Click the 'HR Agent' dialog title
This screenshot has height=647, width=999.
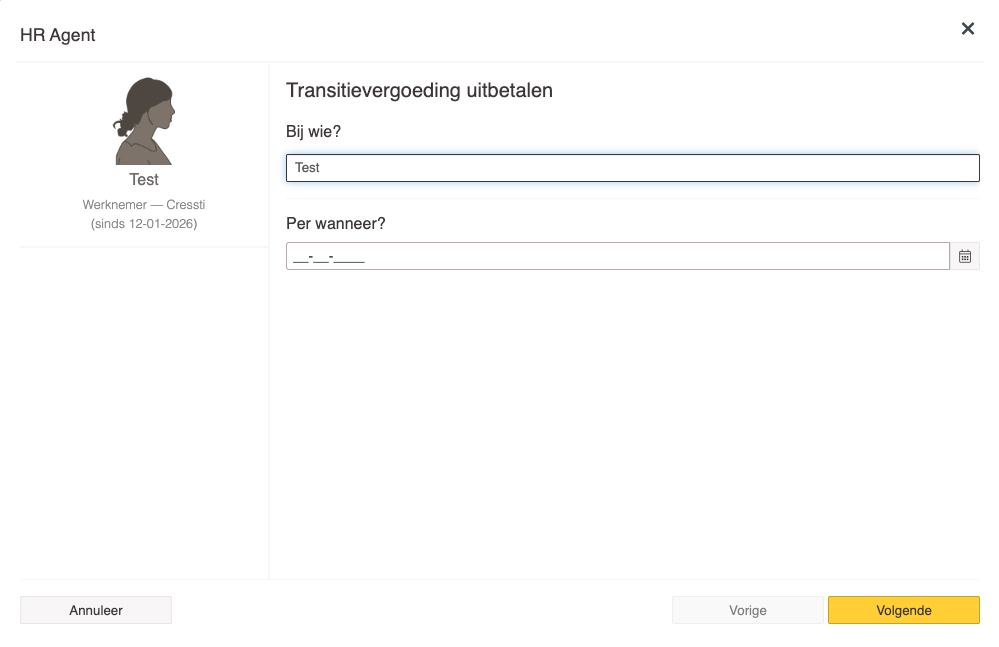click(x=58, y=35)
